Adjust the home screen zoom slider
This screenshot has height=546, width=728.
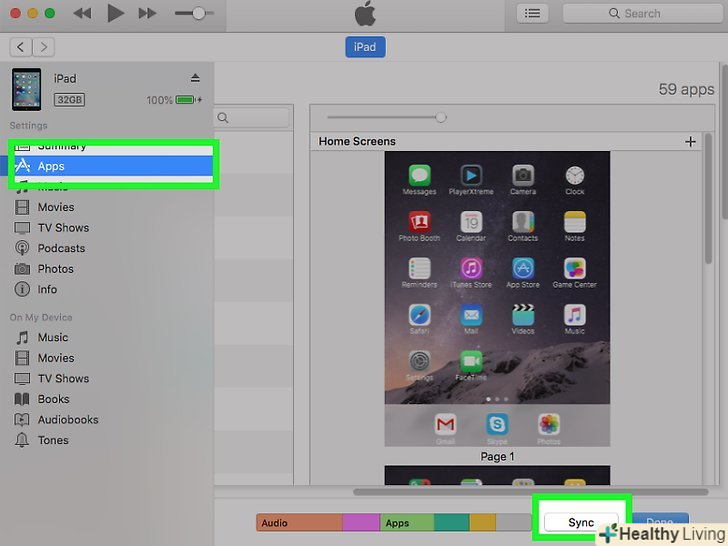[x=440, y=117]
